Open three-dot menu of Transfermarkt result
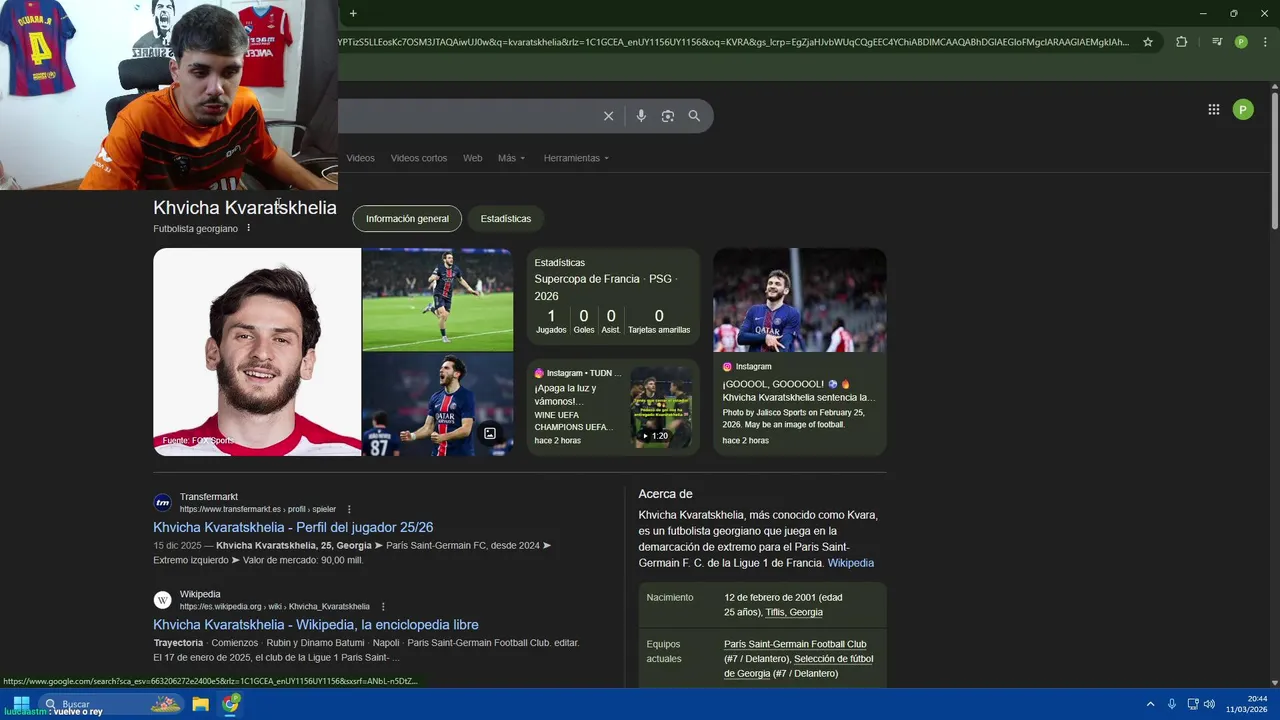Image resolution: width=1280 pixels, height=720 pixels. (x=349, y=509)
